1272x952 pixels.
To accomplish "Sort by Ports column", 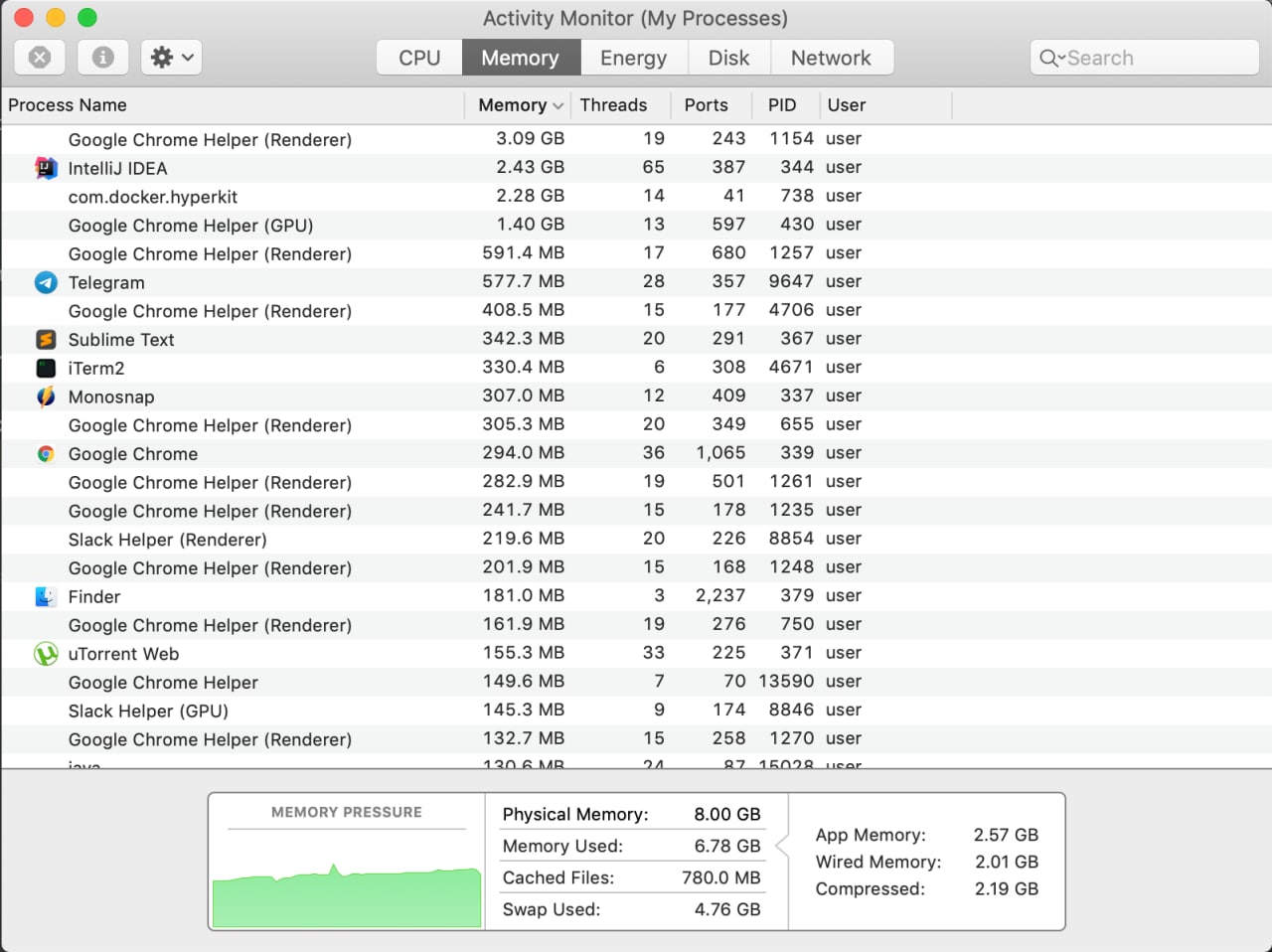I will (x=706, y=105).
